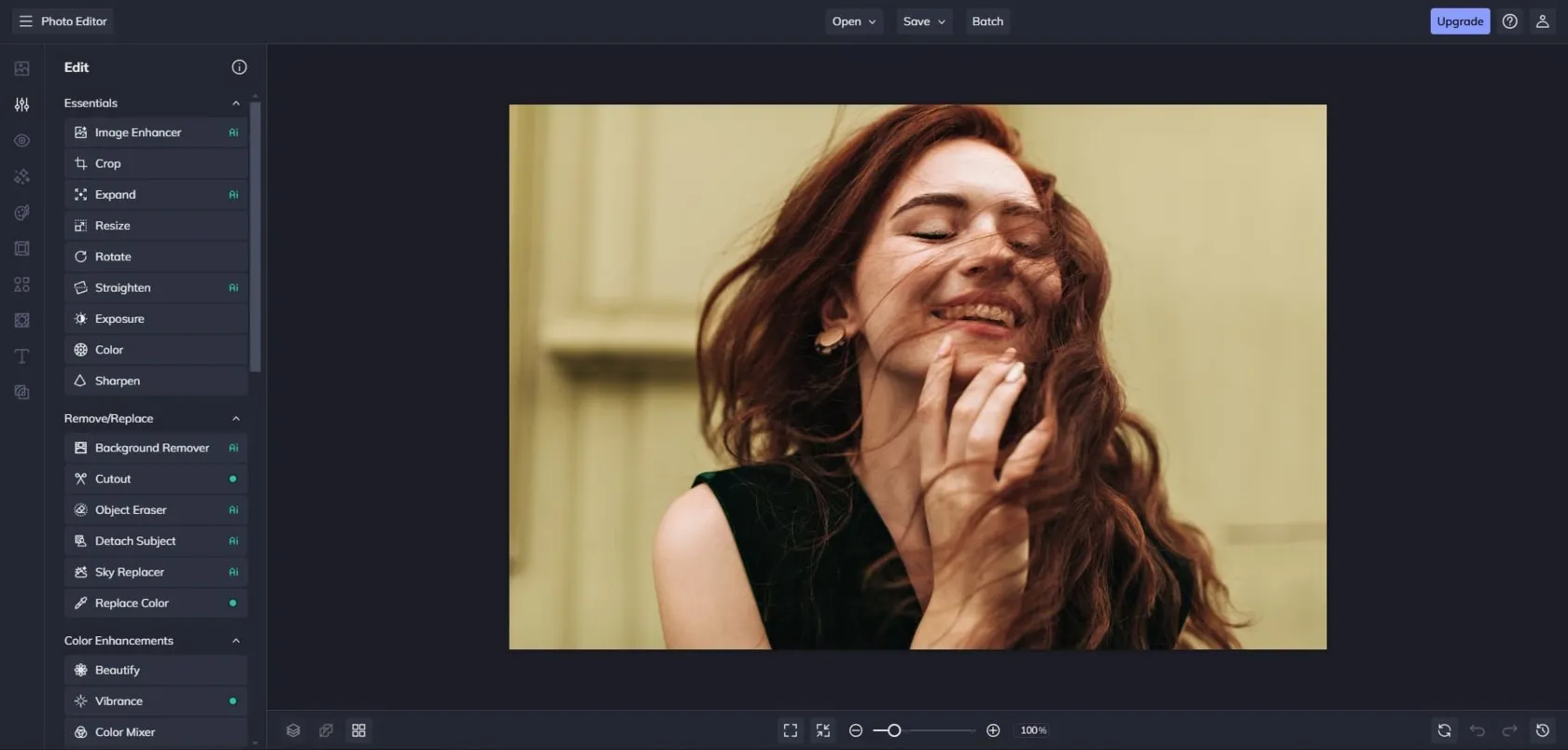Click the zoom out minus icon
This screenshot has height=750, width=1568.
pyautogui.click(x=856, y=730)
